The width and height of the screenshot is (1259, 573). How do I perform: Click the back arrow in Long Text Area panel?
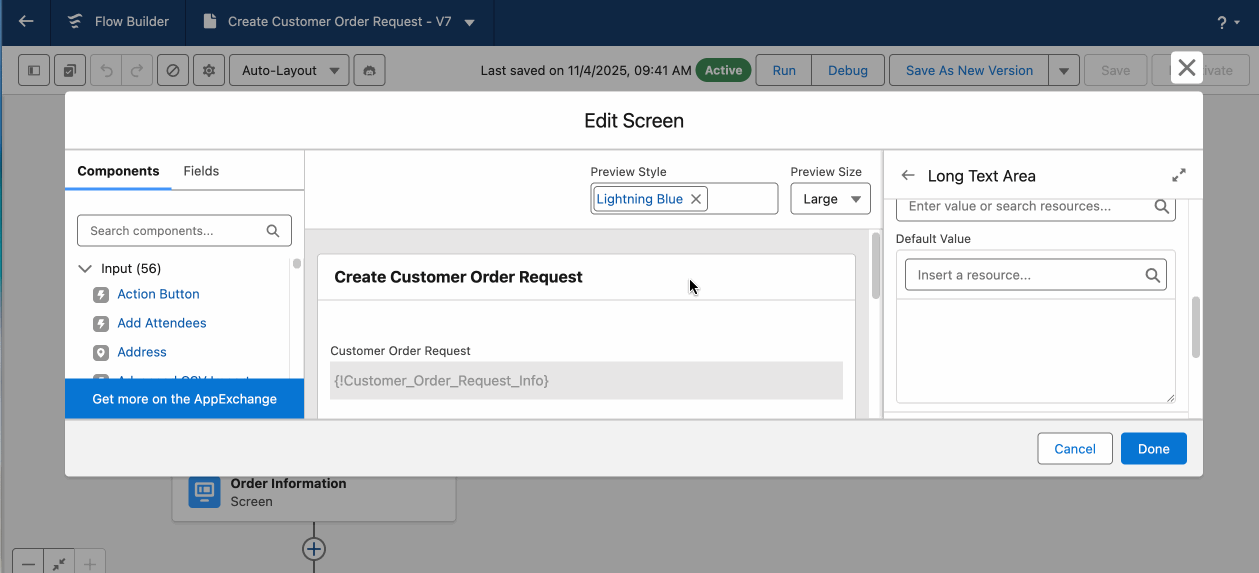pos(908,176)
